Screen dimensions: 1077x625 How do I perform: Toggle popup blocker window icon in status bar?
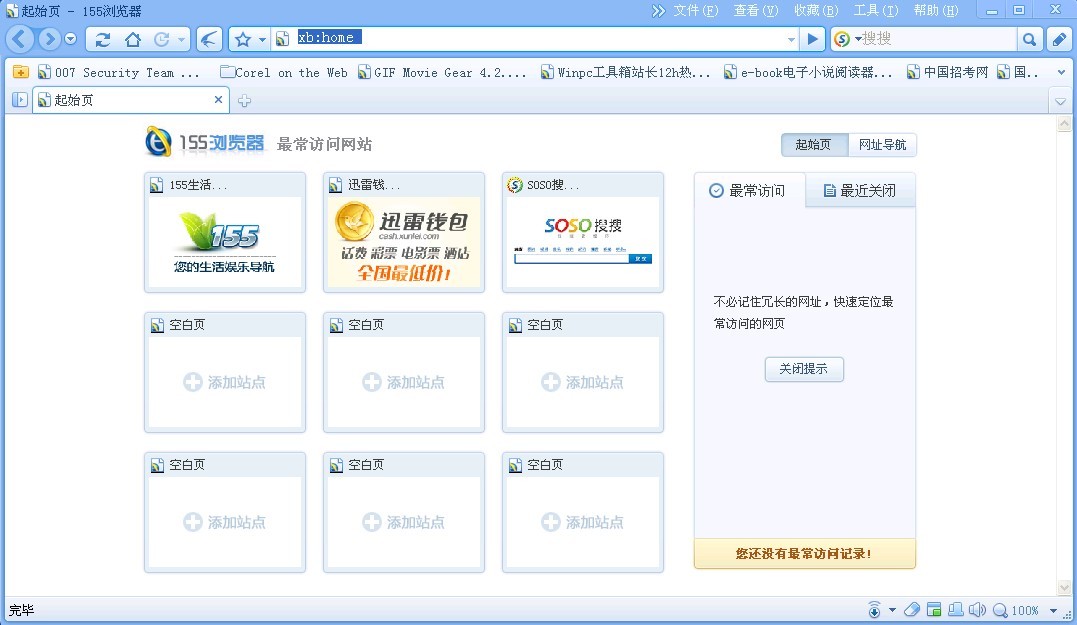point(933,609)
